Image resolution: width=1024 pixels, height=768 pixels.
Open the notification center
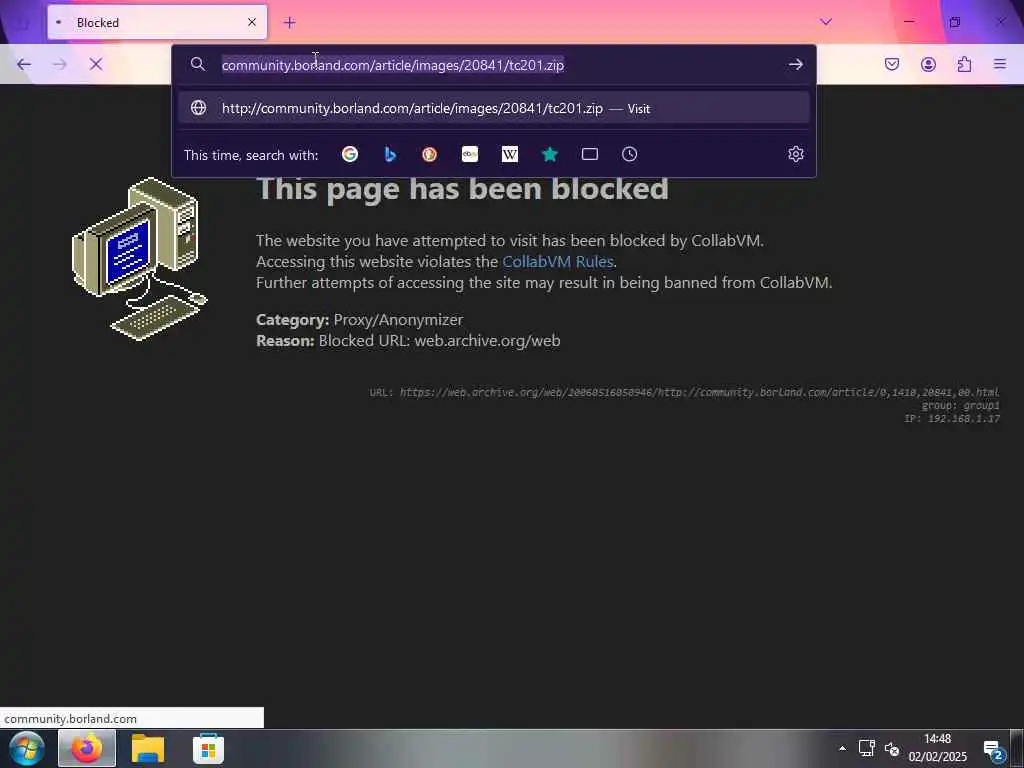coord(993,750)
